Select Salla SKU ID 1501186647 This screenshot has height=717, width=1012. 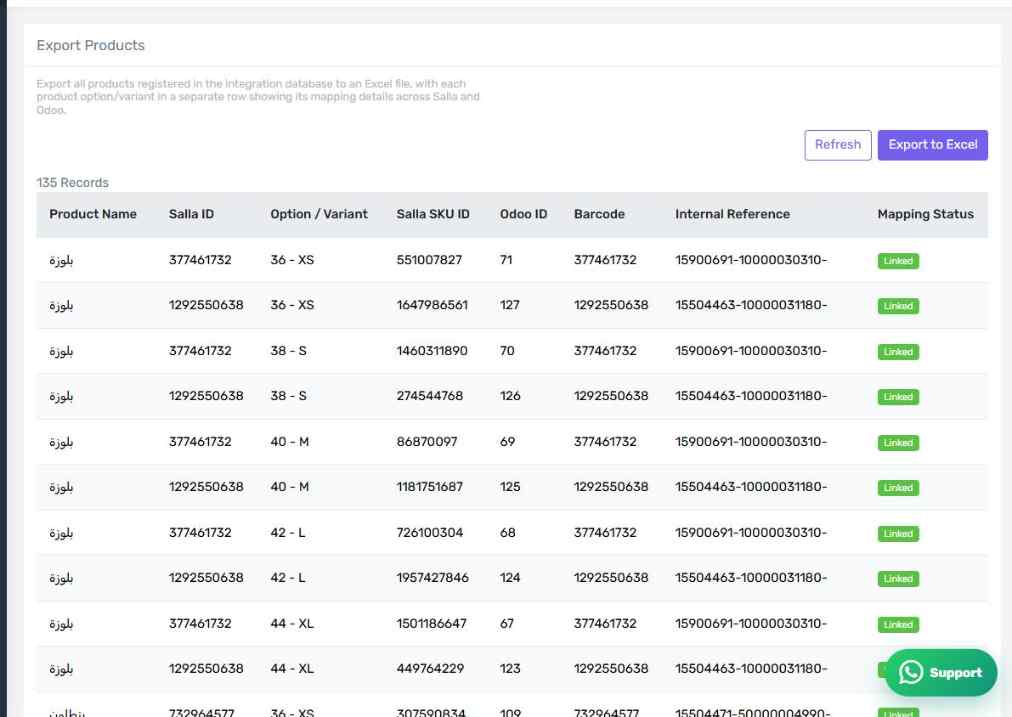(431, 624)
